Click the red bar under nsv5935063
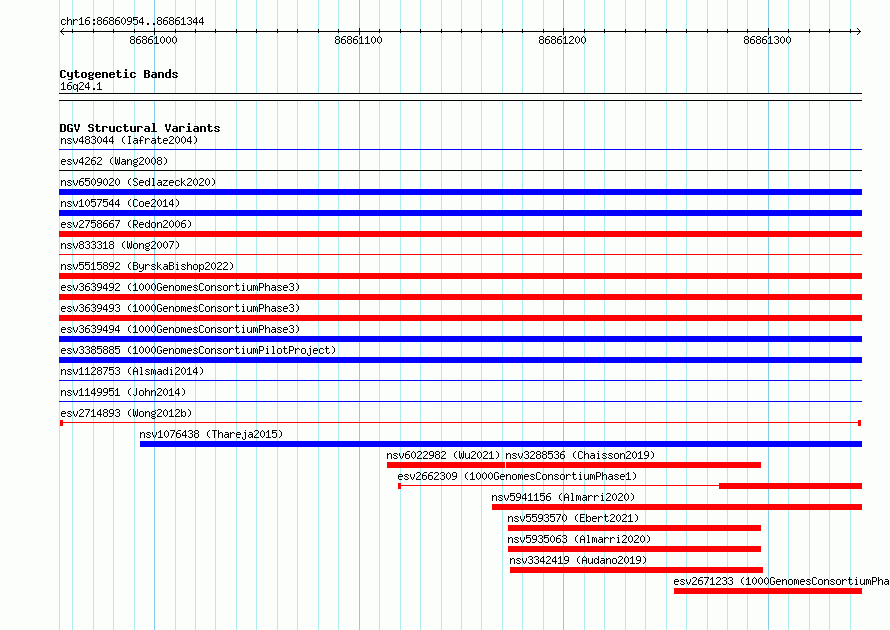890x630 pixels. pos(634,549)
